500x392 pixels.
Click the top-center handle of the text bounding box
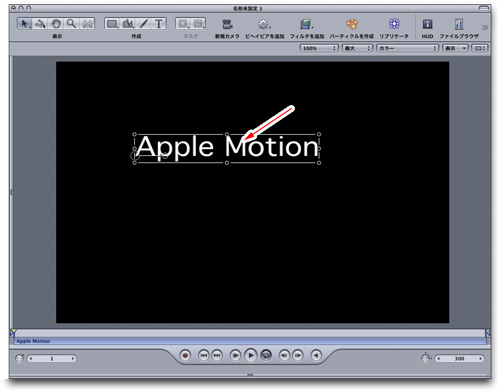coord(227,134)
